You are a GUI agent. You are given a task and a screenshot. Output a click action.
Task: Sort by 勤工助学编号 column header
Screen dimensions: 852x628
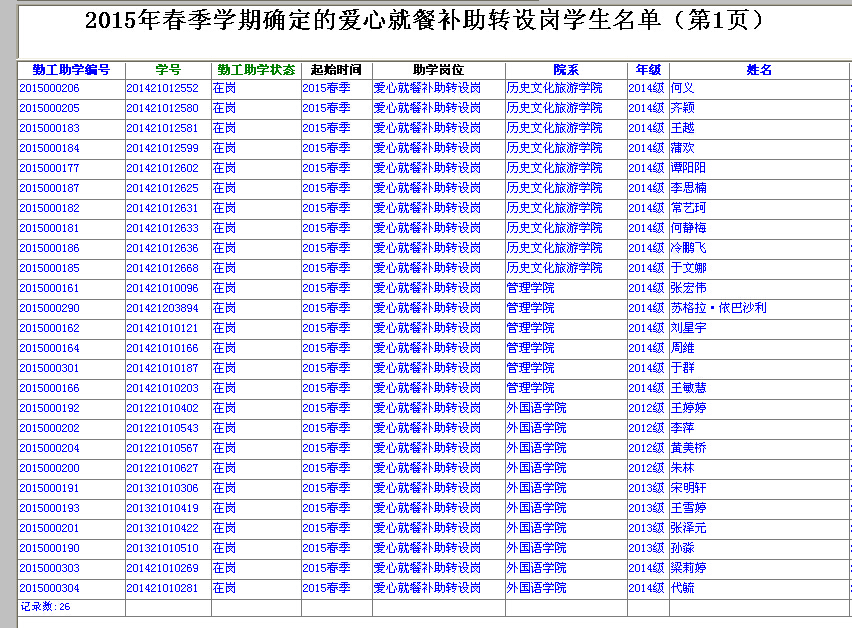pos(70,70)
